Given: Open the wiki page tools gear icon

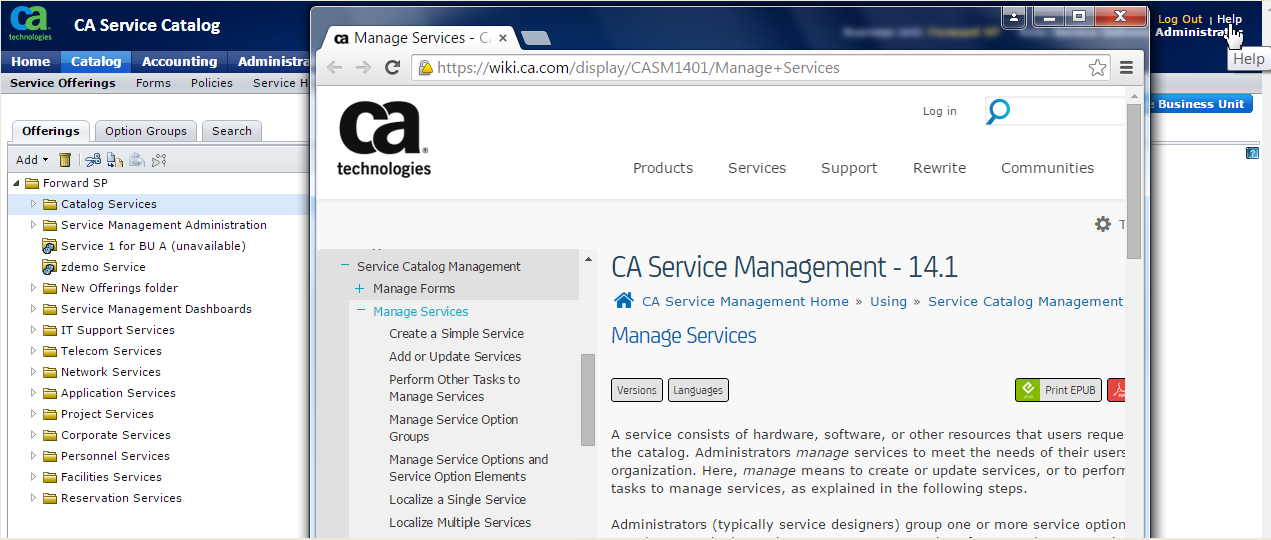Looking at the screenshot, I should 1103,224.
